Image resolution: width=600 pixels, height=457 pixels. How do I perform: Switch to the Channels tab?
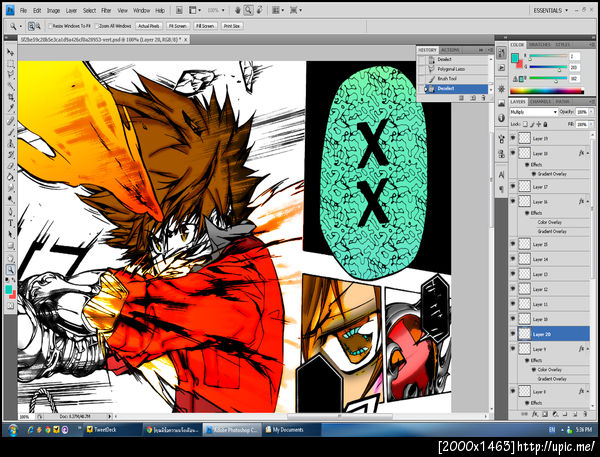[x=540, y=102]
